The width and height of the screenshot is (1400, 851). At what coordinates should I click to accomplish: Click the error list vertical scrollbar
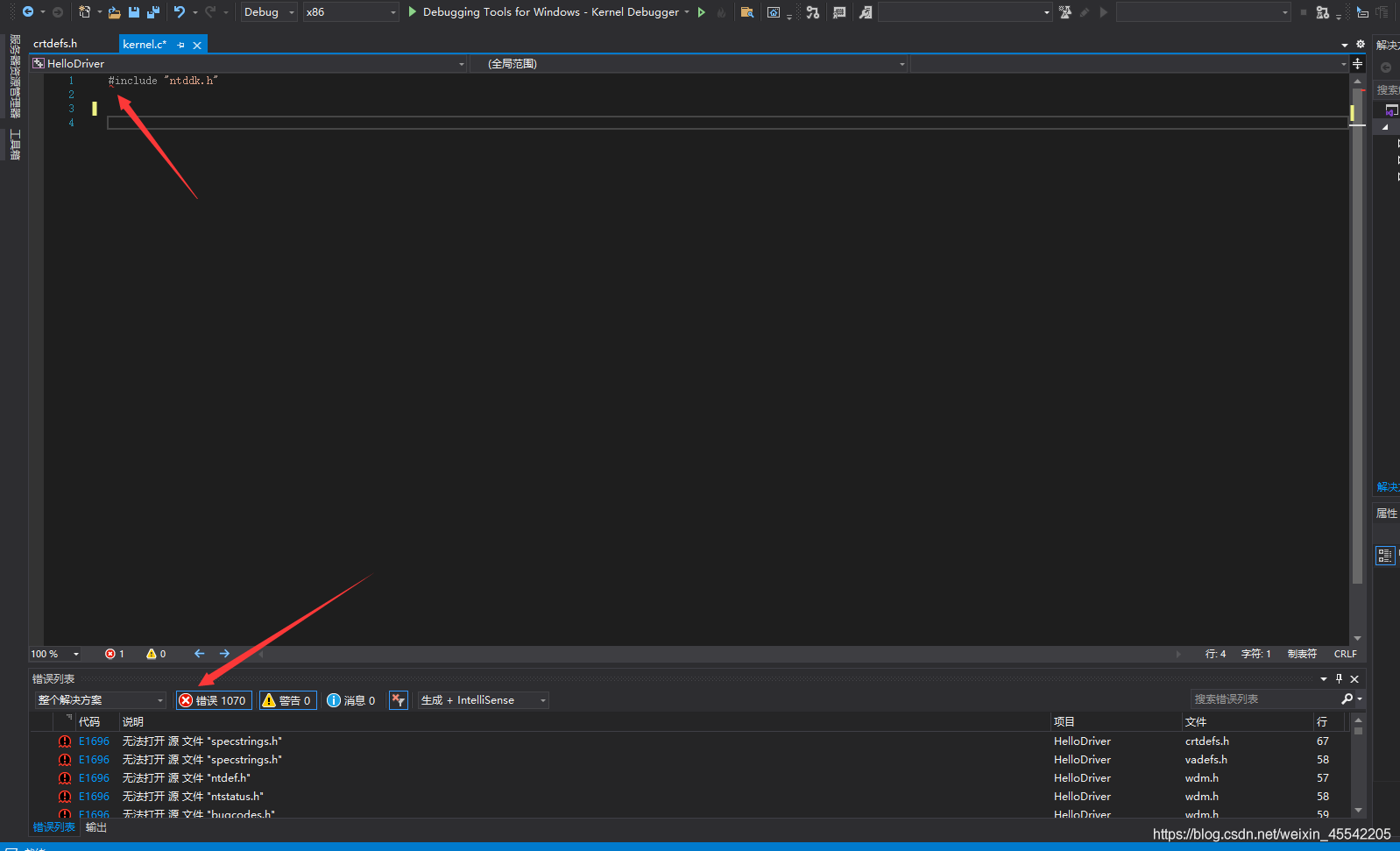pos(1358,766)
